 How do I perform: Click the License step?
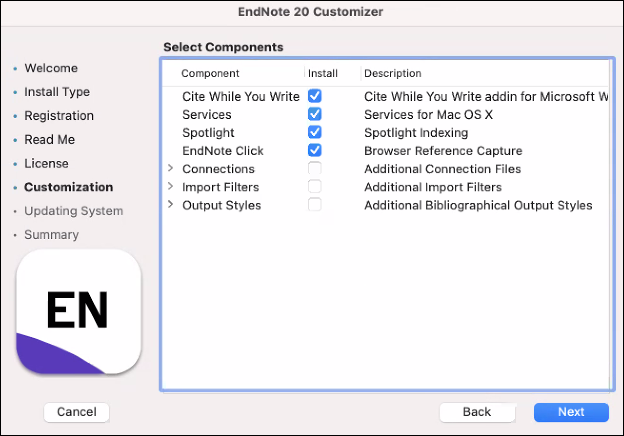[46, 164]
